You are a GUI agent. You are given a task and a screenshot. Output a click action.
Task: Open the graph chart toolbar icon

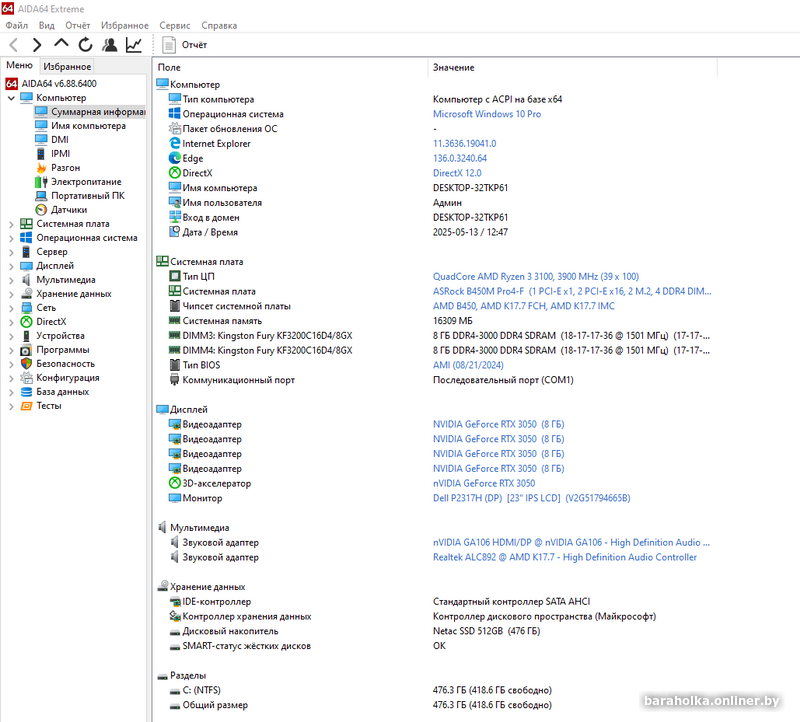pyautogui.click(x=134, y=45)
